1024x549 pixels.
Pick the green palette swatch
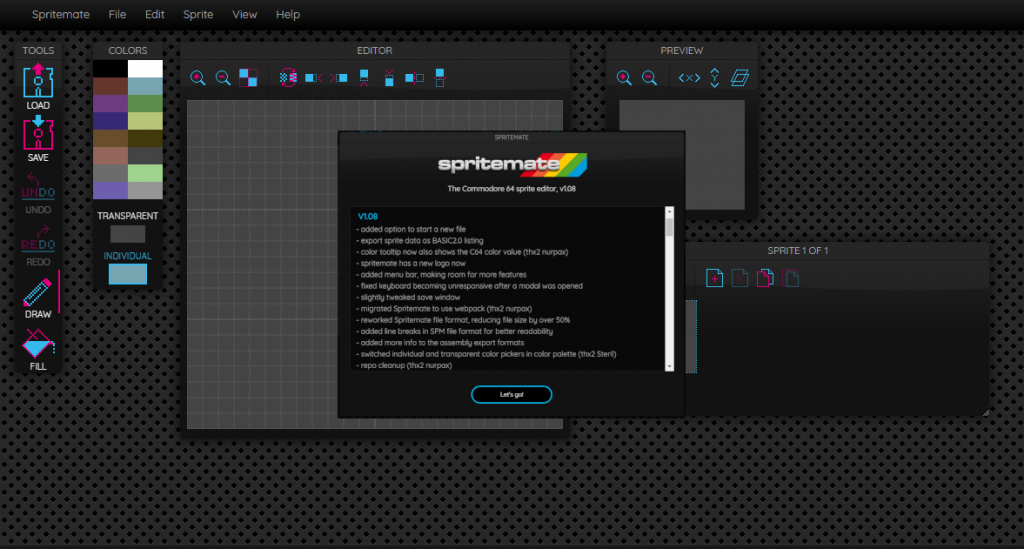click(145, 104)
